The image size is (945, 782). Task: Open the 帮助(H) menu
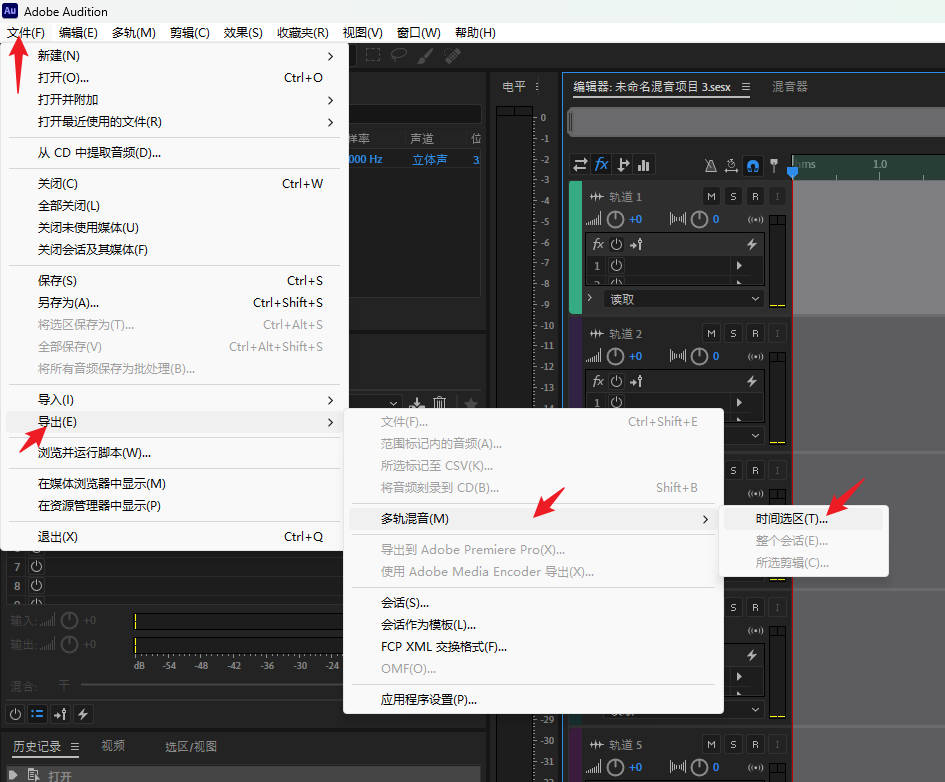pyautogui.click(x=476, y=33)
